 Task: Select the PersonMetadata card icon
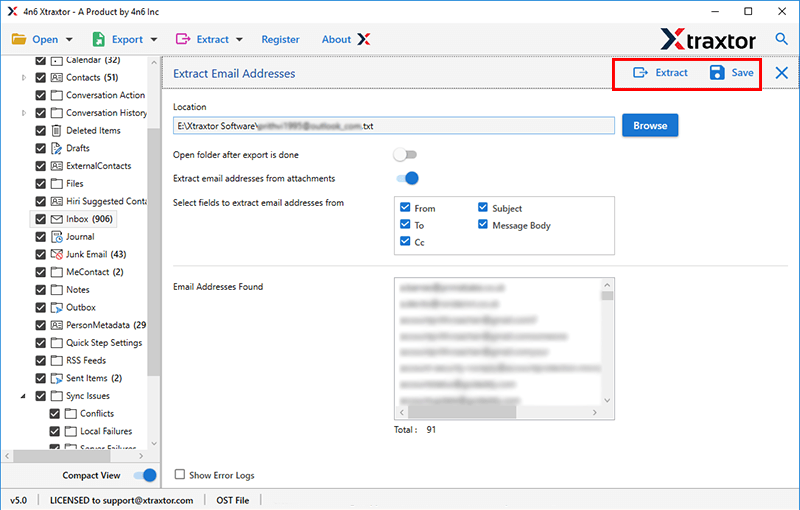coord(57,325)
